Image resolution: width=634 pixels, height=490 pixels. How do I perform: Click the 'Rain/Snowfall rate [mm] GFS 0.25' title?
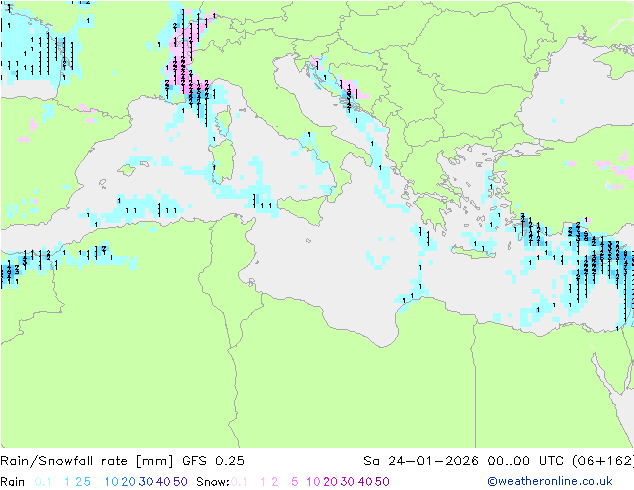[122, 461]
